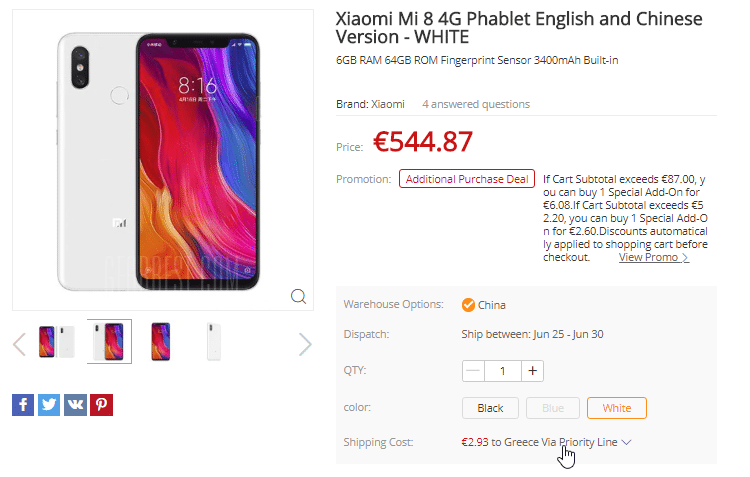This screenshot has width=750, height=477.
Task: Open 4 answered questions link
Action: 476,104
